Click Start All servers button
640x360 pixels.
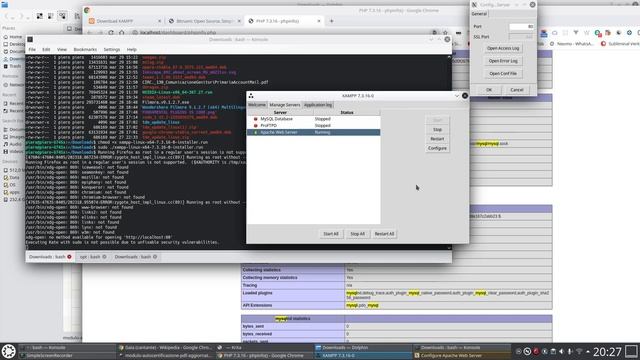pos(331,234)
